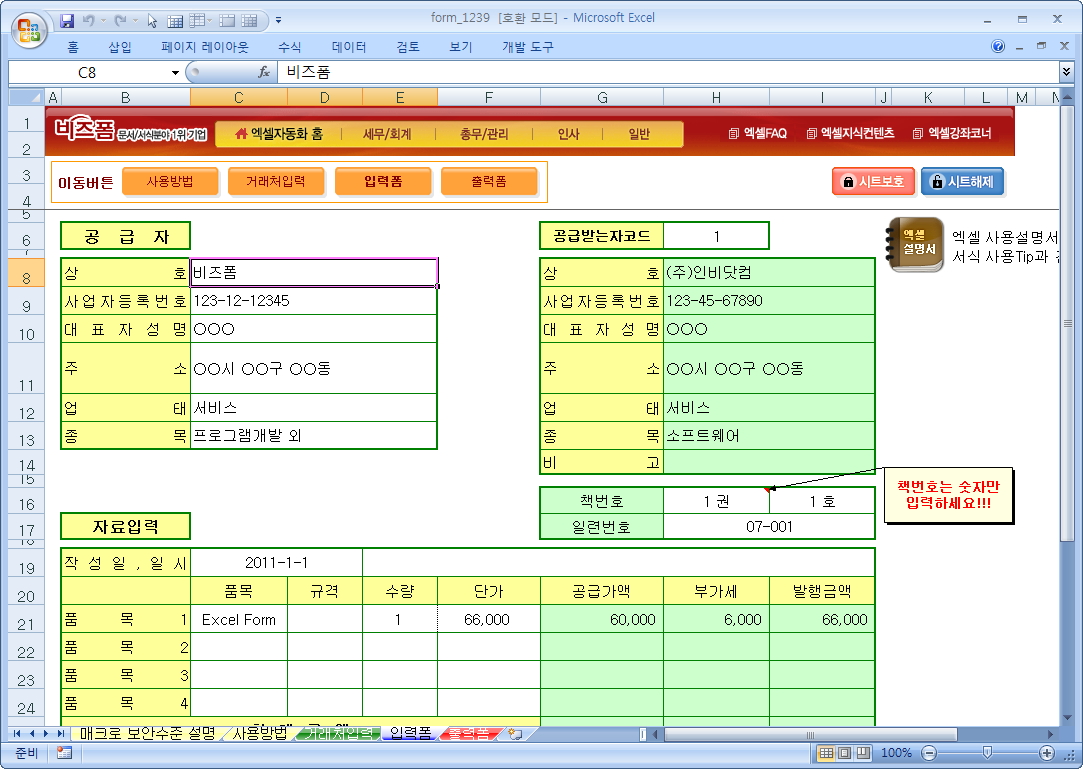
Task: Click the 시트보호 button
Action: pyautogui.click(x=872, y=182)
